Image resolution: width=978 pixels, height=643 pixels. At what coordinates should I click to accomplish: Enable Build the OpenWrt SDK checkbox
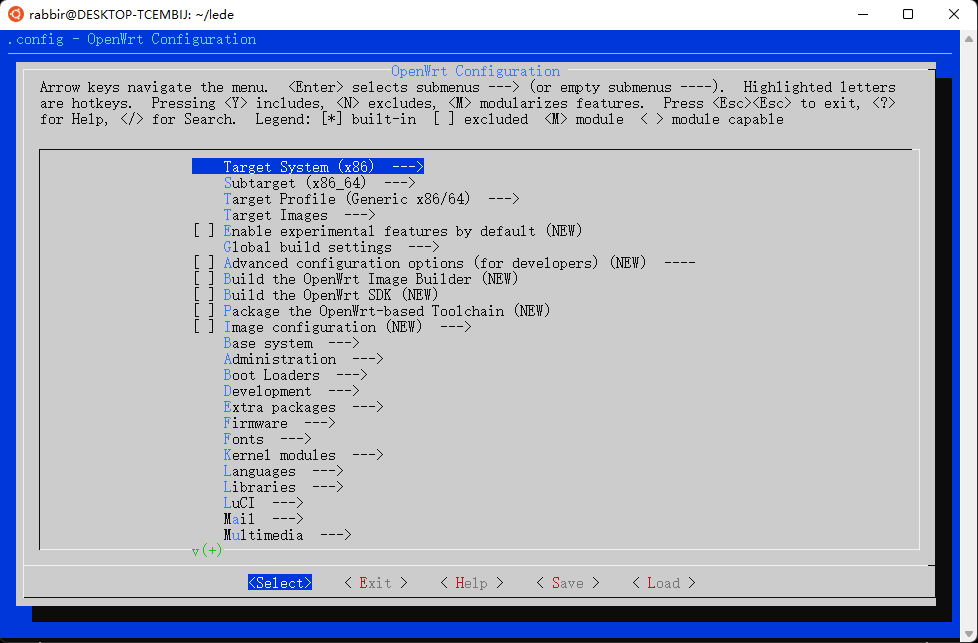[204, 295]
